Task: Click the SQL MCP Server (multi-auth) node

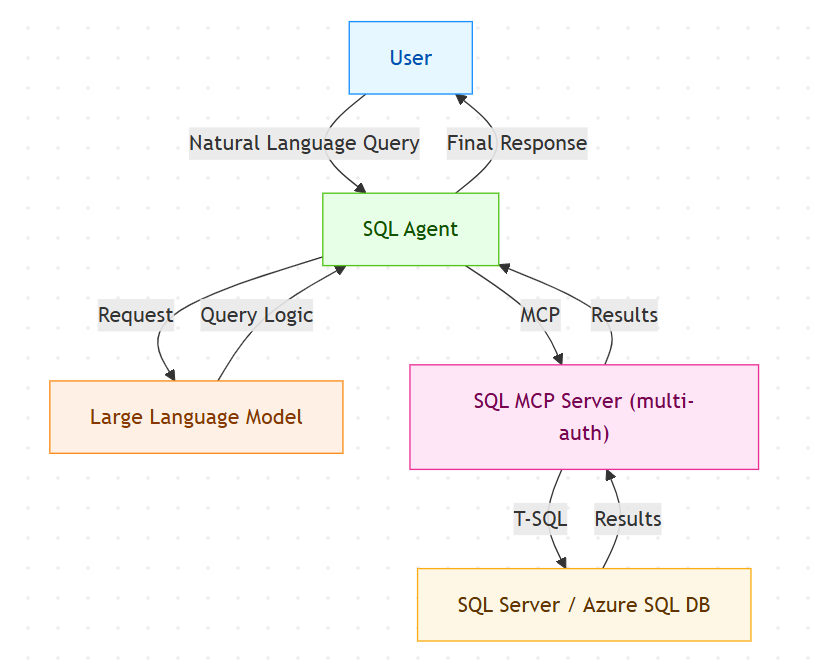Action: pos(584,417)
